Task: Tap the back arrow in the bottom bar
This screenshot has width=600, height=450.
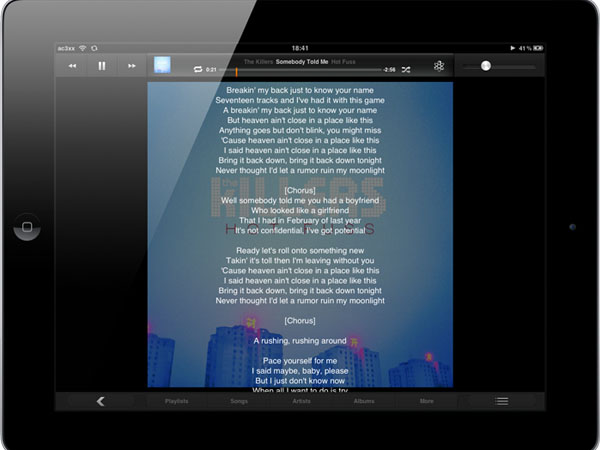Action: pyautogui.click(x=101, y=401)
